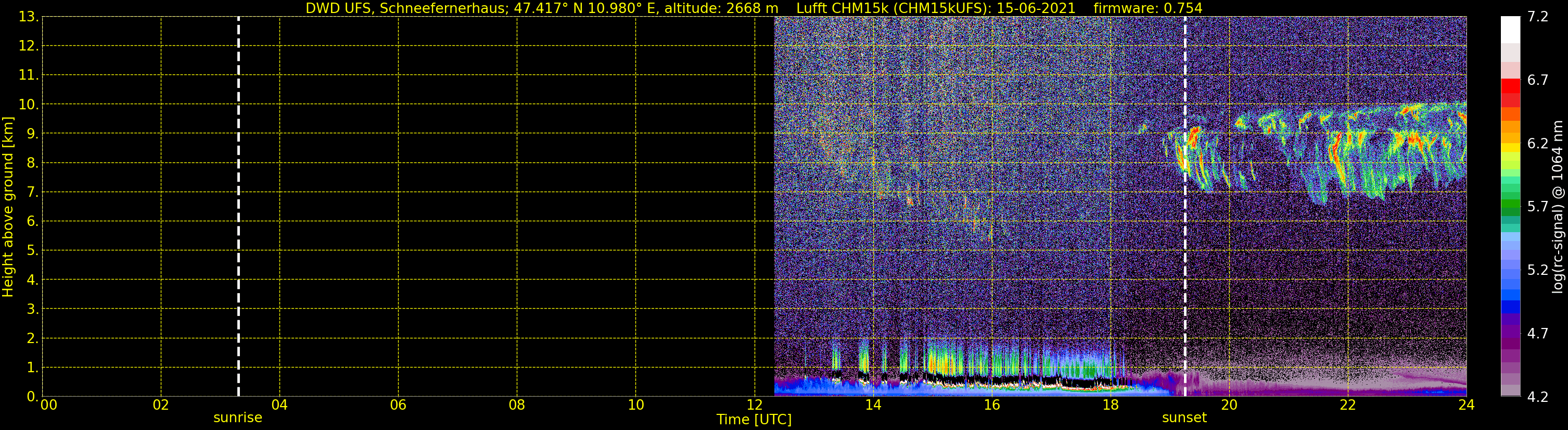Viewport: 1568px width, 430px height.
Task: Click the colorbar label 'log(rc-signal) @ 1064 nm'
Action: pyautogui.click(x=1557, y=207)
